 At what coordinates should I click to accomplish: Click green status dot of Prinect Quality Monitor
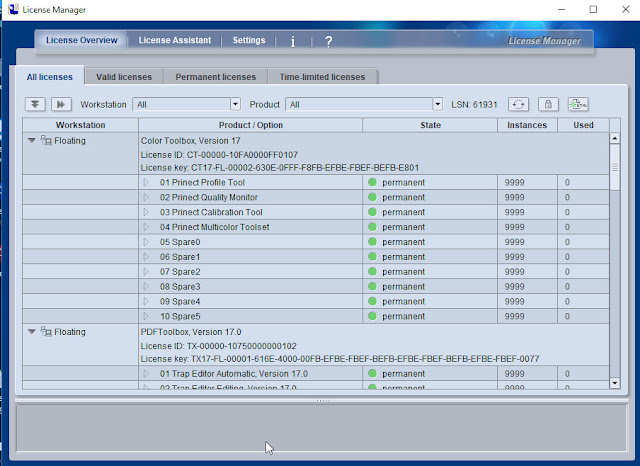click(372, 197)
